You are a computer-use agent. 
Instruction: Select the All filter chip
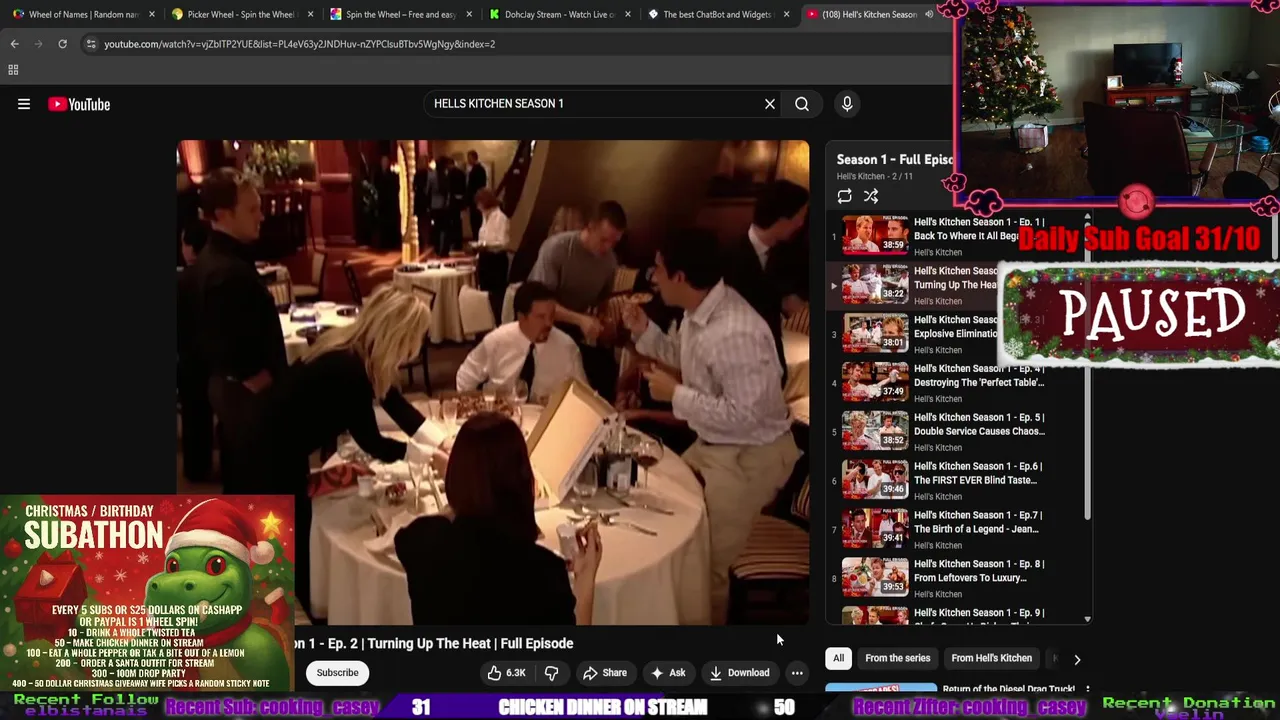838,658
